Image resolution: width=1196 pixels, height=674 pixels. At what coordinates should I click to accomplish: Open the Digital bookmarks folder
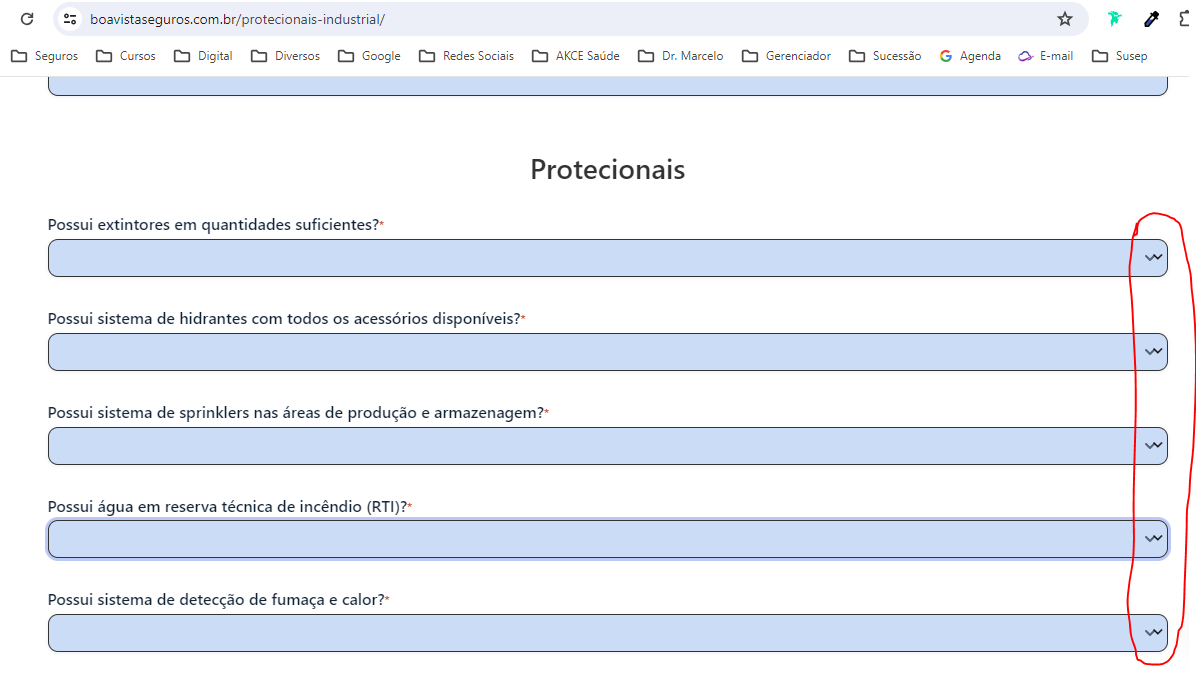click(x=203, y=56)
